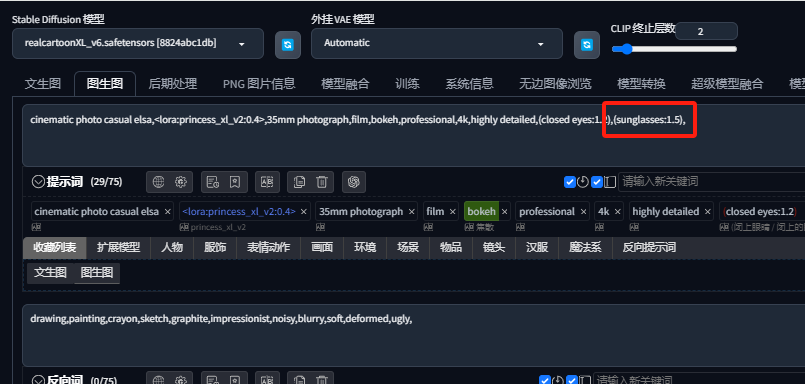Switch to 后期处理 tab

(172, 84)
